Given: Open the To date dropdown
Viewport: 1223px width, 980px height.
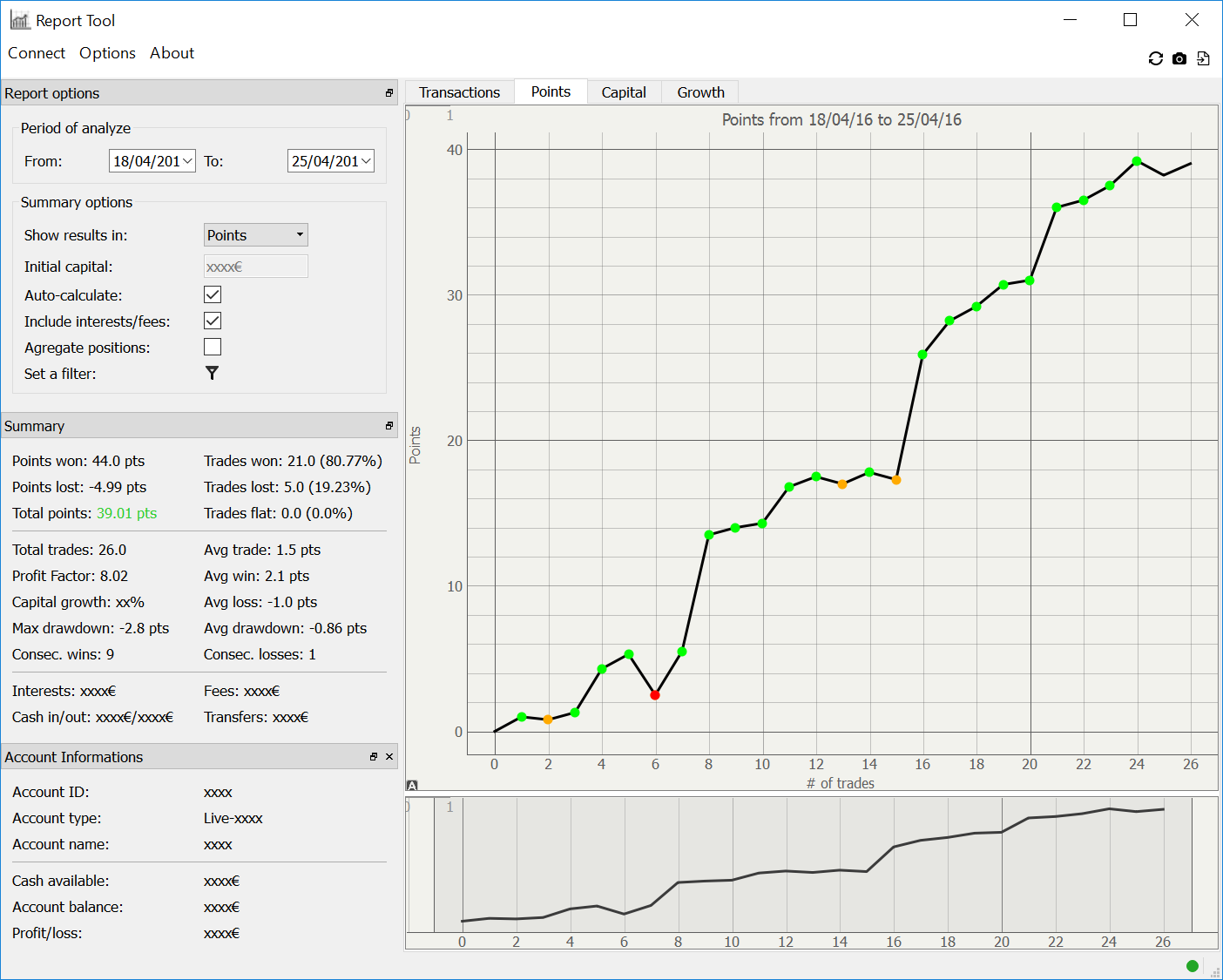Looking at the screenshot, I should [366, 161].
